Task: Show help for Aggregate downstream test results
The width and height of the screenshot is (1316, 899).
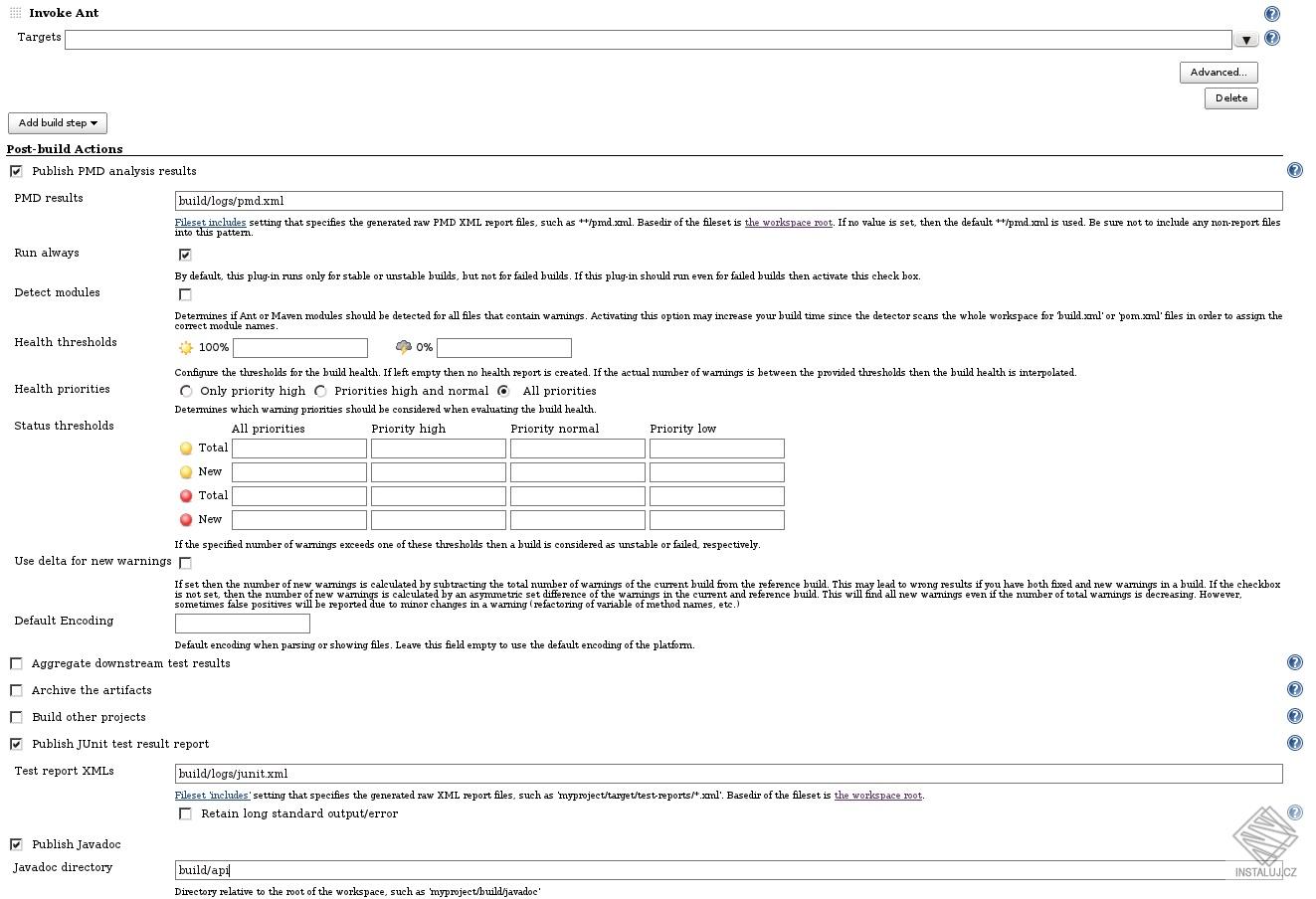Action: point(1294,663)
